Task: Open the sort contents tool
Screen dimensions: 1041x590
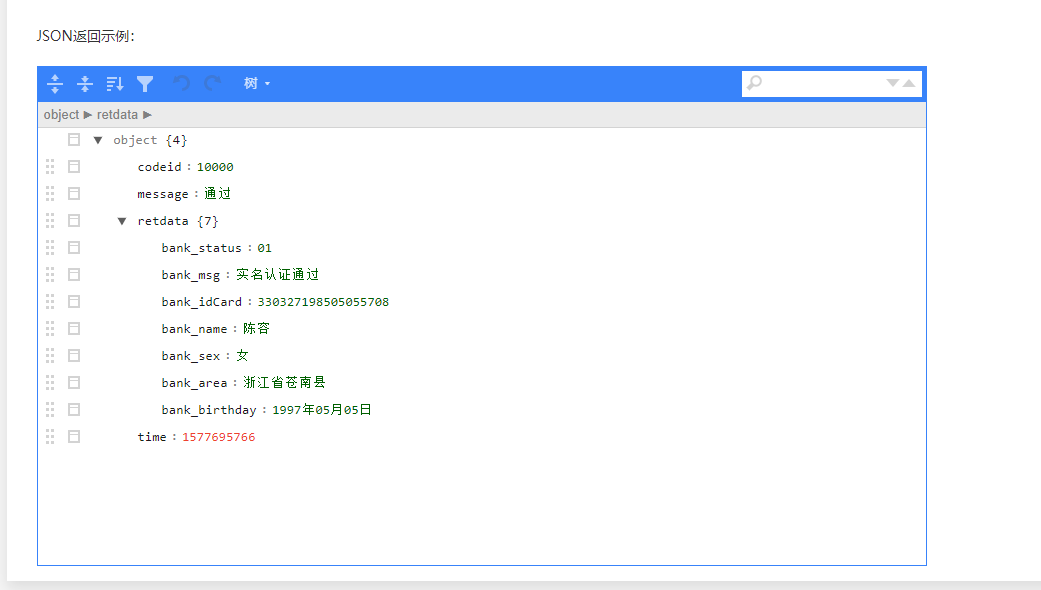Action: click(x=115, y=84)
